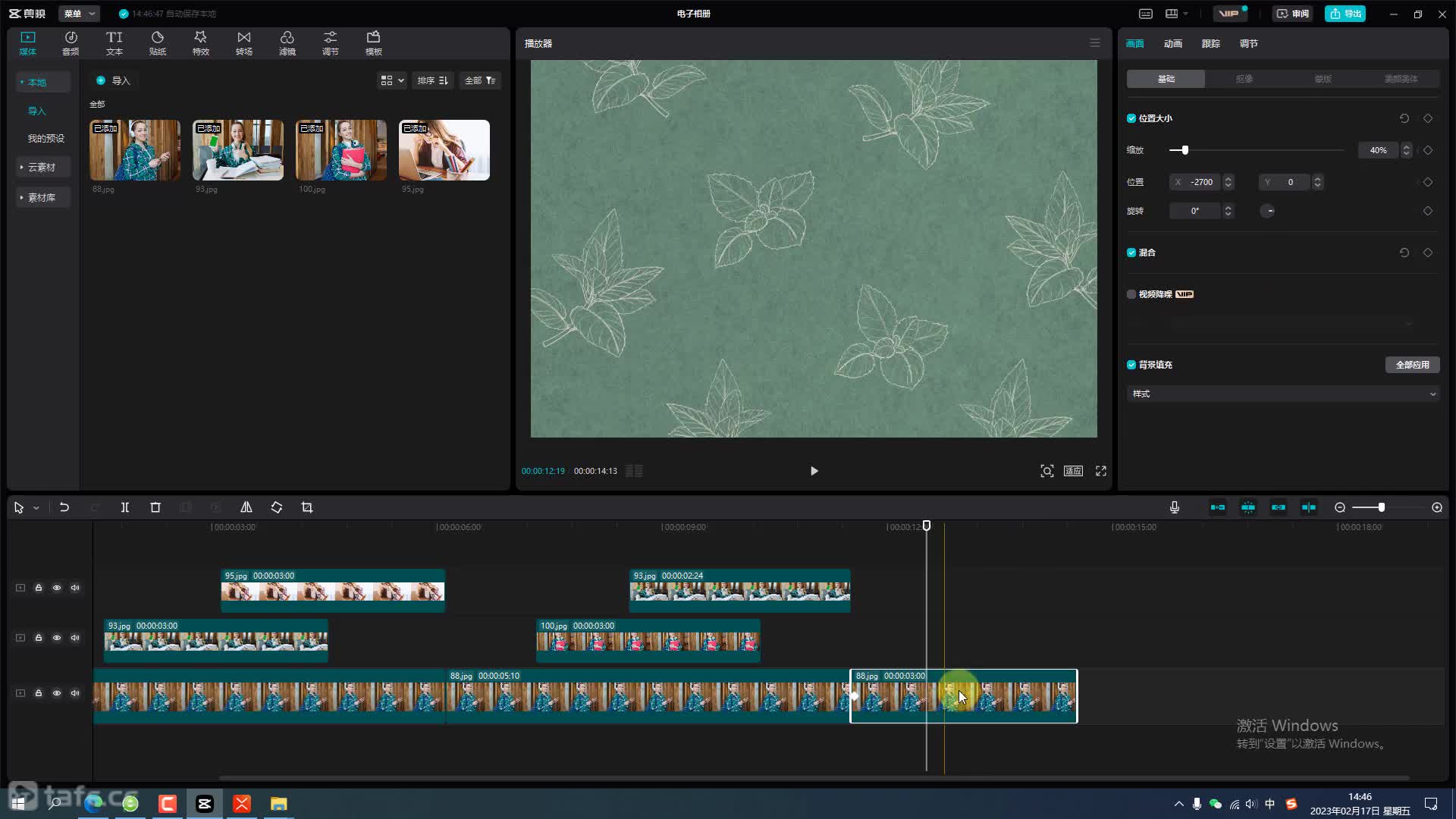1456x819 pixels.
Task: Expand the 样式 background style dropdown
Action: click(x=1283, y=394)
